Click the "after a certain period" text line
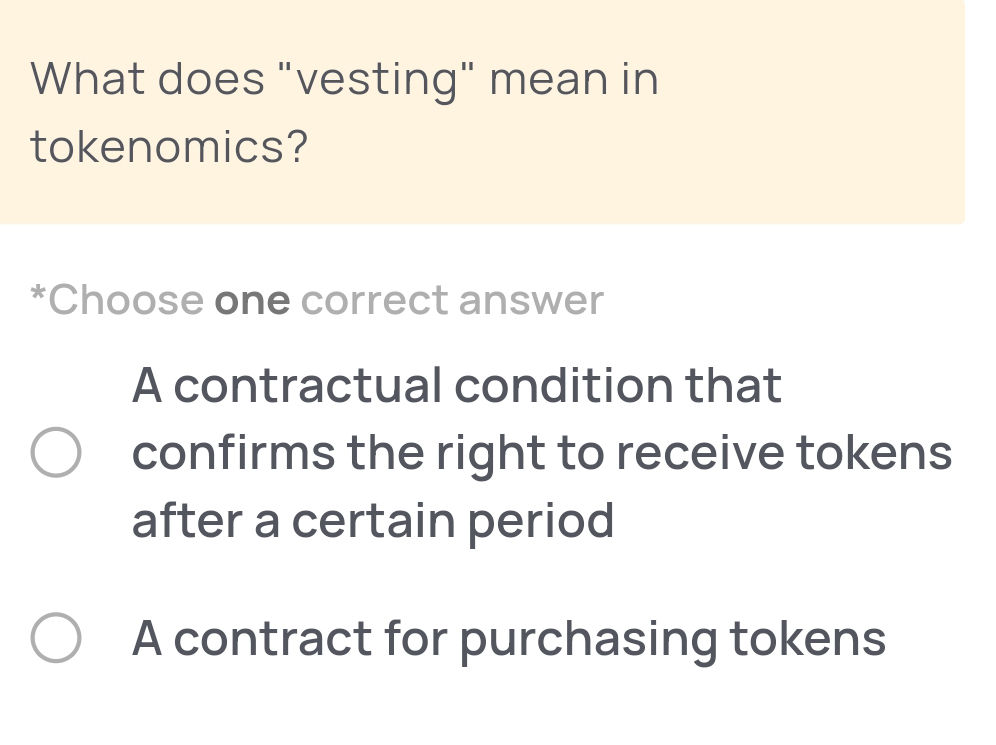The width and height of the screenshot is (996, 745). pos(373,521)
